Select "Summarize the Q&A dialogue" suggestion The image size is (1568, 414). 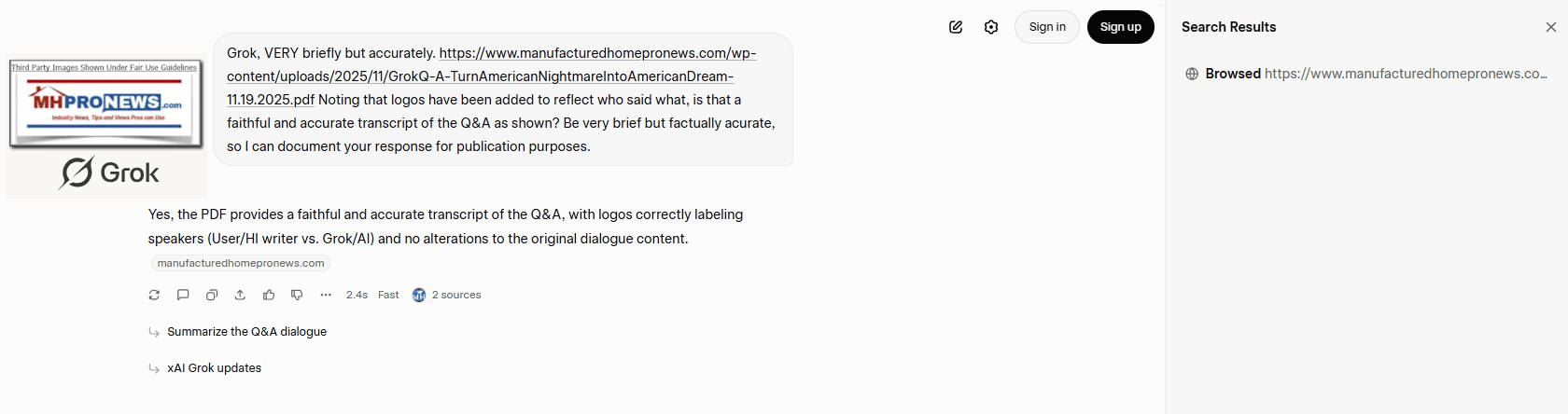246,332
